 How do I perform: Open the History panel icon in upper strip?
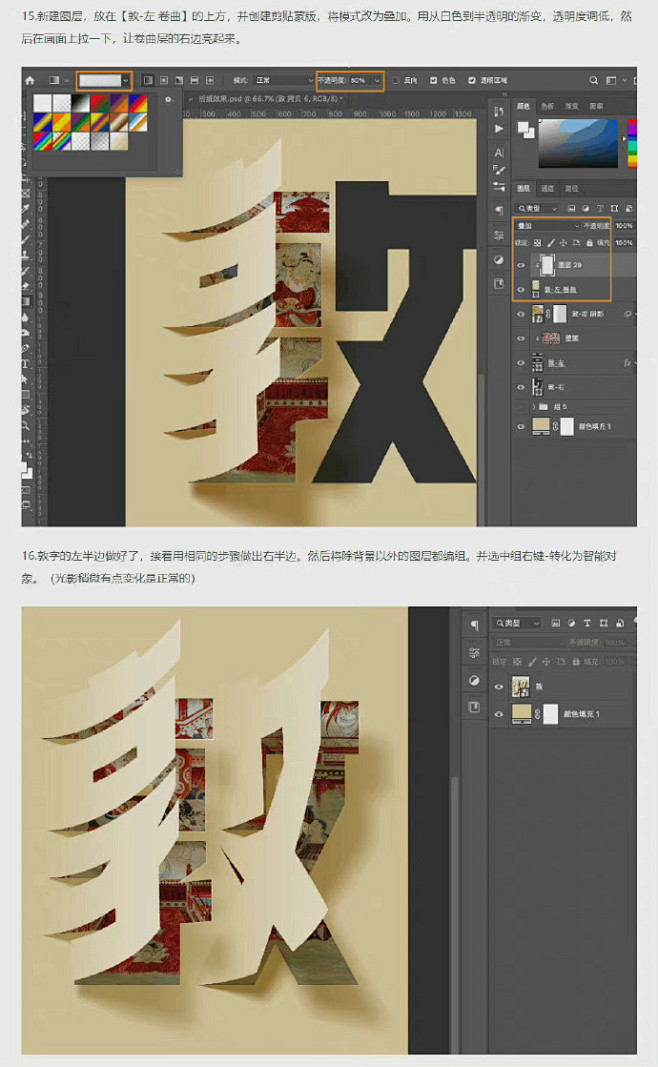tap(499, 111)
